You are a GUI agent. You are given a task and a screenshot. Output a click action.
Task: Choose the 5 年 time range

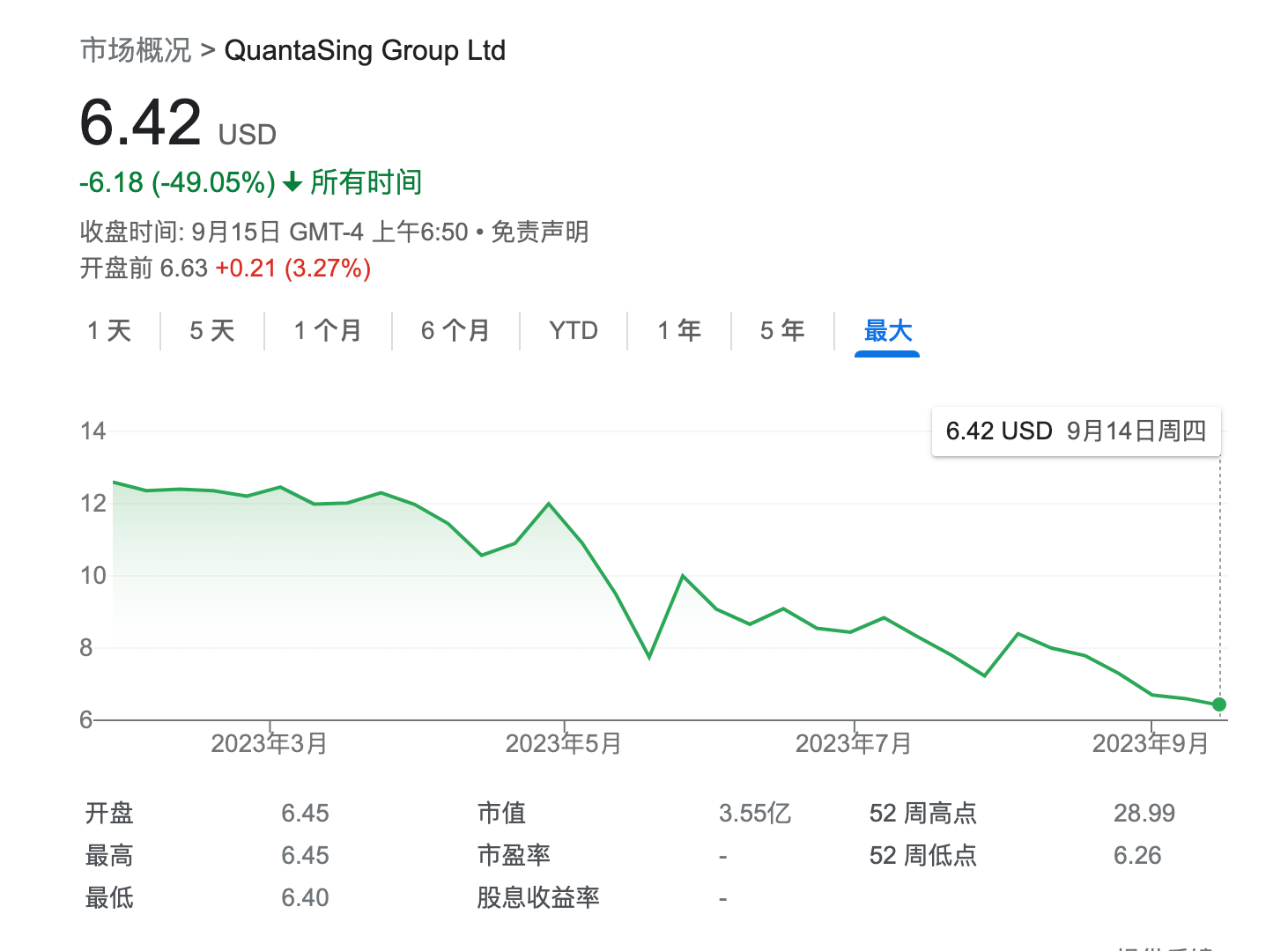782,331
